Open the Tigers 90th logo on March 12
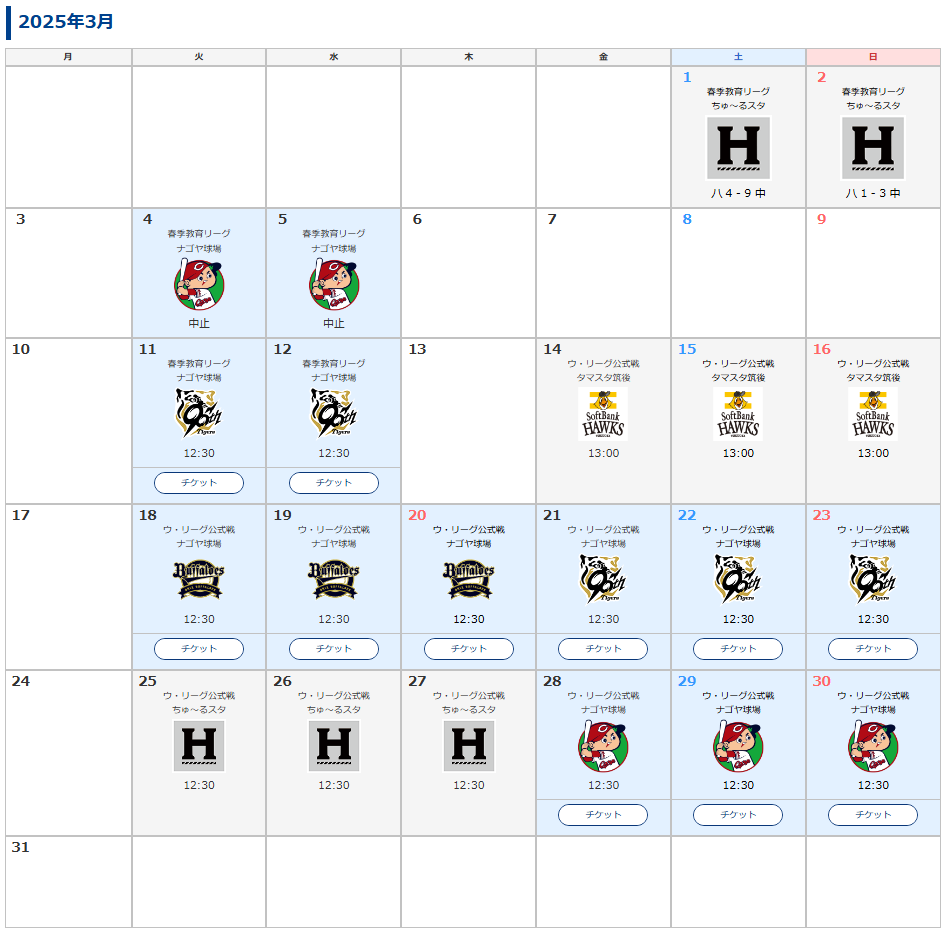This screenshot has width=945, height=933. coord(334,413)
